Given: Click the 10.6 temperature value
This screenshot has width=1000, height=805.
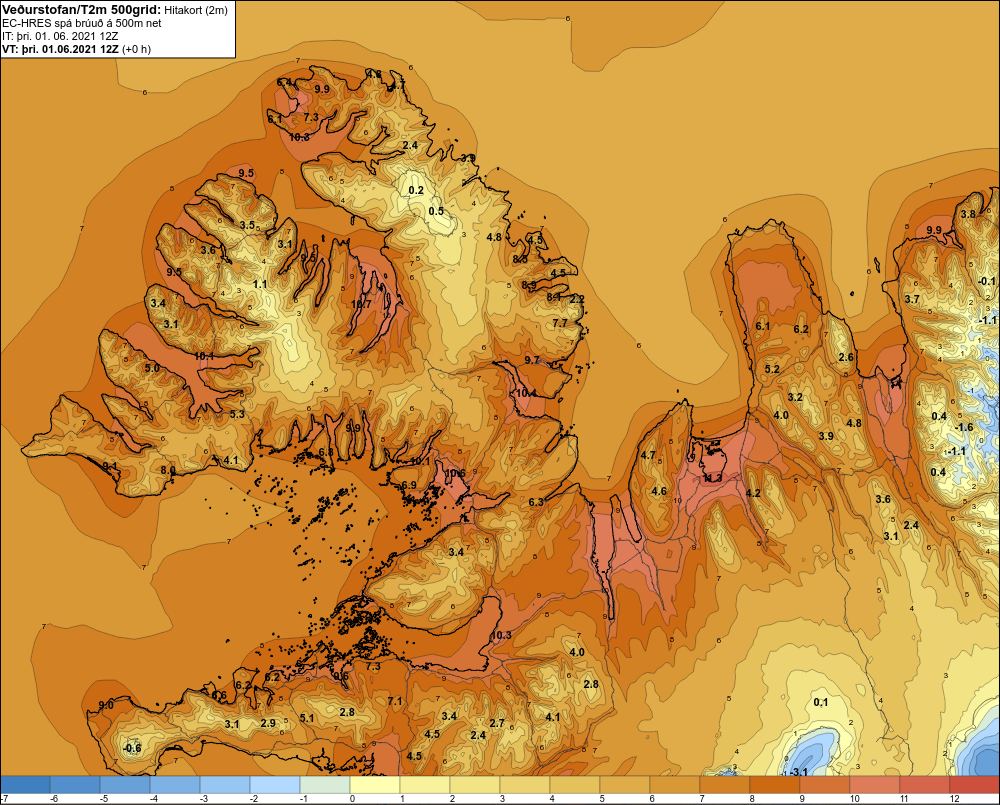Looking at the screenshot, I should coord(455,473).
